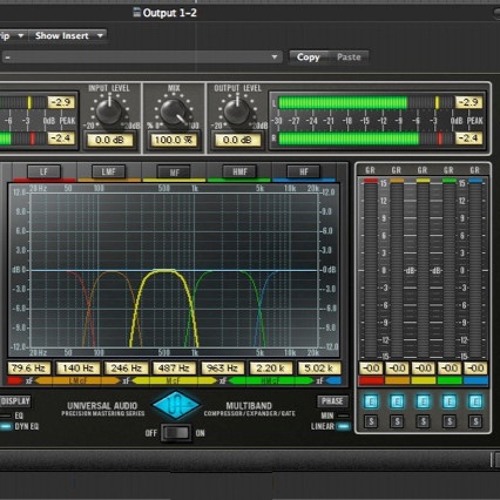
Task: Solo the band under the green GR column
Action: [x=450, y=422]
